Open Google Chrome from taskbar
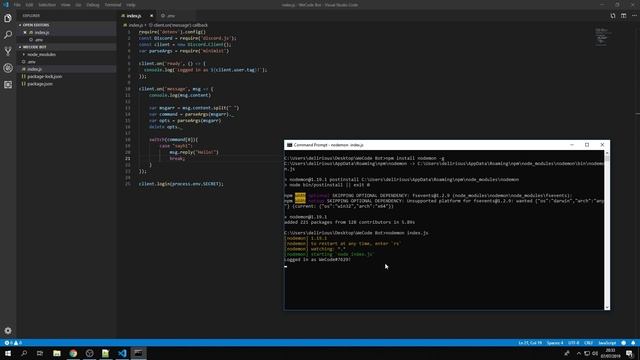 tap(73, 353)
